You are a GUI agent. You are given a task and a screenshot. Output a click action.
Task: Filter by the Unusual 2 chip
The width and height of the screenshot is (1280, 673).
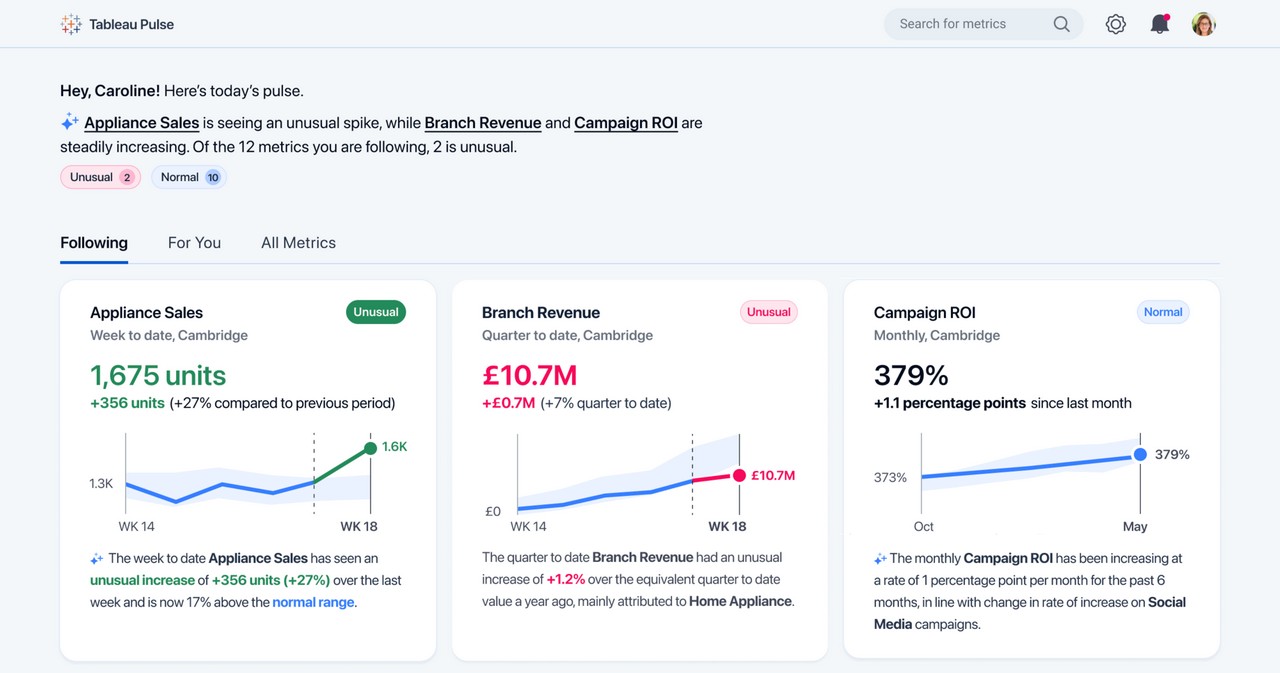click(100, 177)
